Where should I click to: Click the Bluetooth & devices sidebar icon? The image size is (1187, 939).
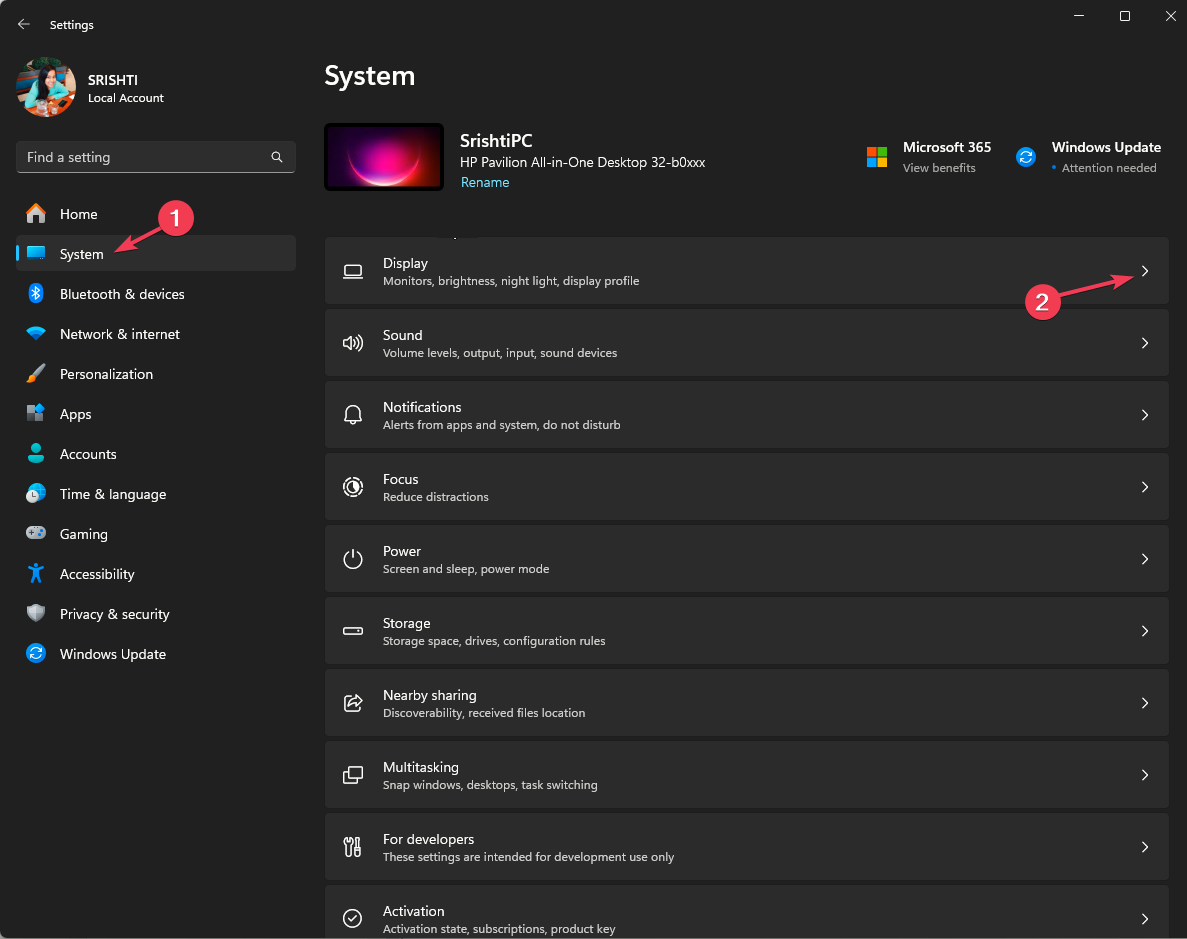(36, 294)
